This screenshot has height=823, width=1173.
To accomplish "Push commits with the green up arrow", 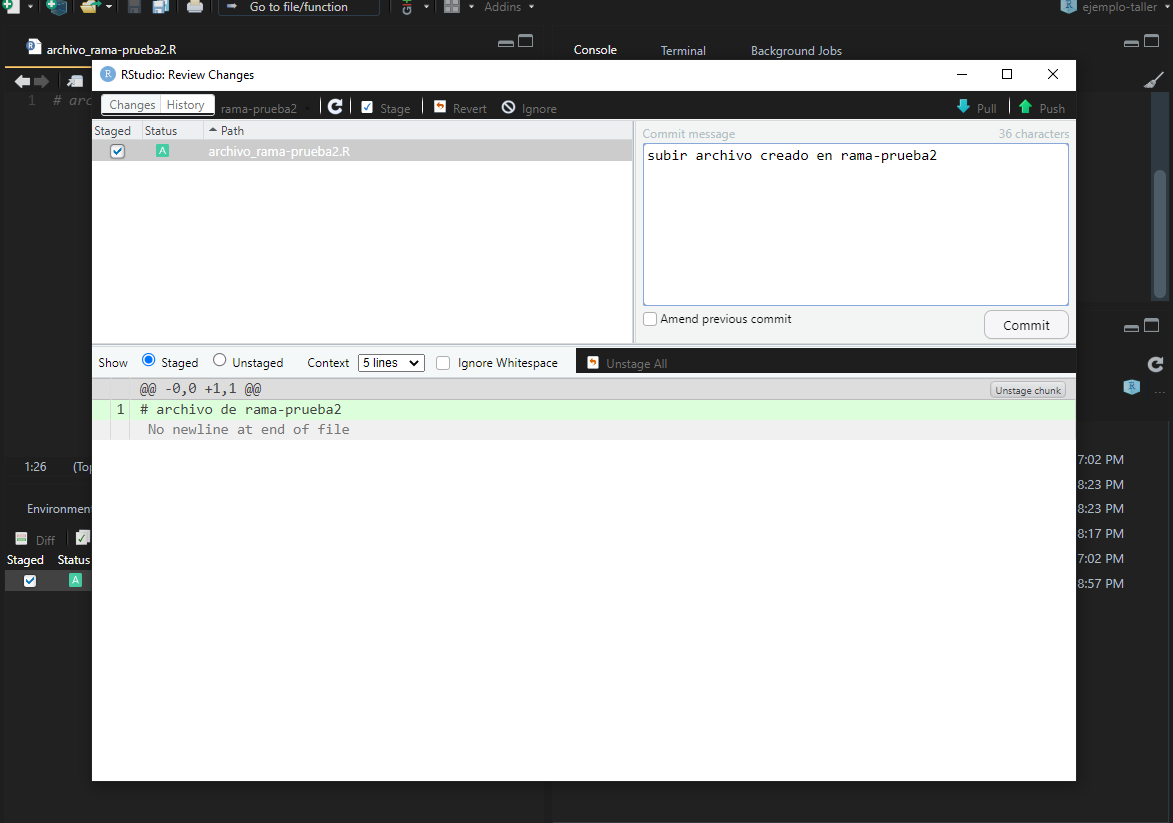I will 1026,106.
